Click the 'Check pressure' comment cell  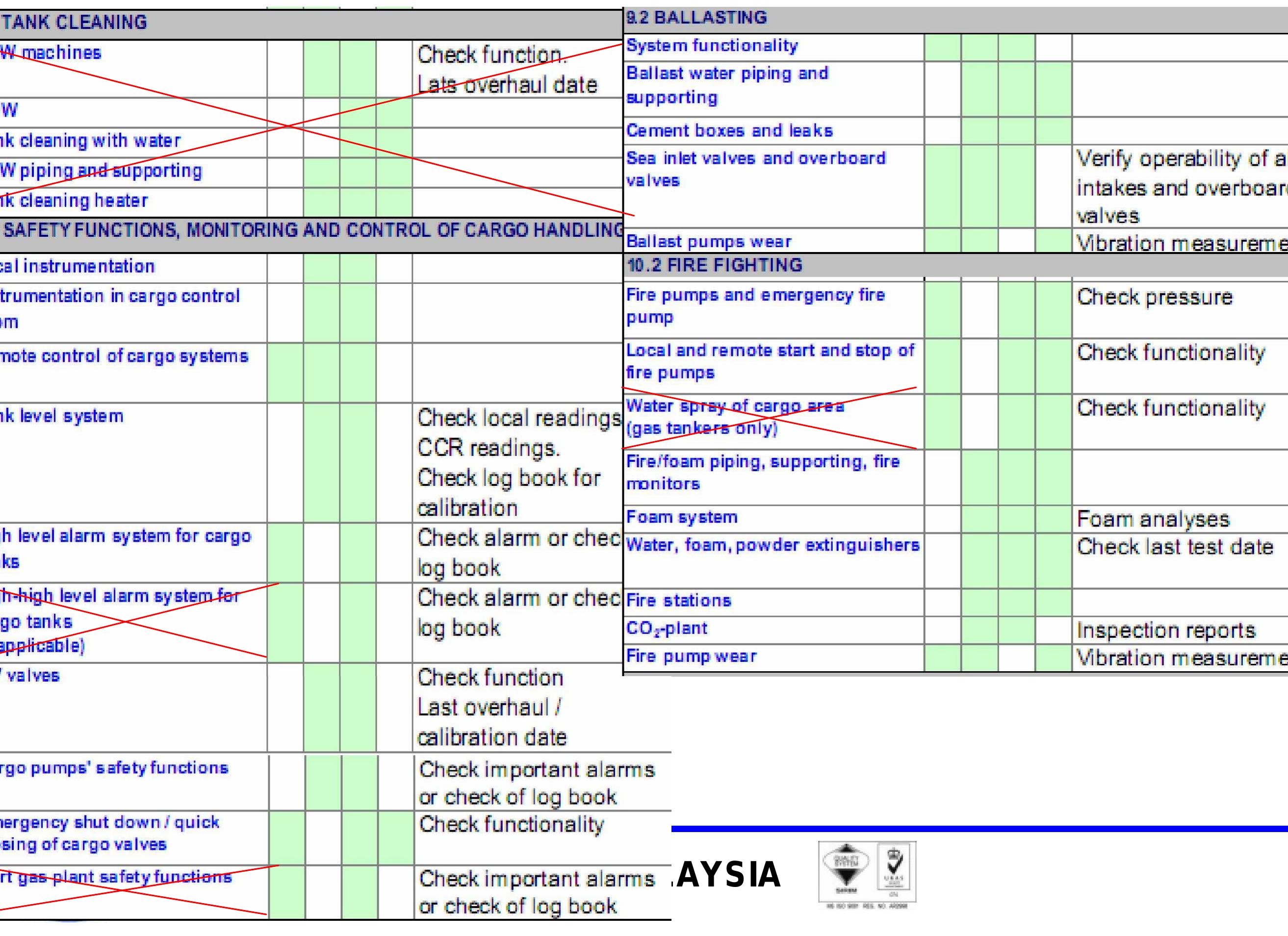tap(1155, 297)
